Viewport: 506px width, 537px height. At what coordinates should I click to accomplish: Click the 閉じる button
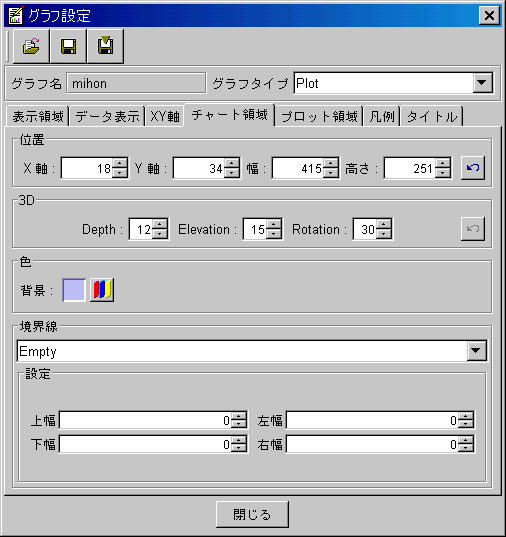252,514
